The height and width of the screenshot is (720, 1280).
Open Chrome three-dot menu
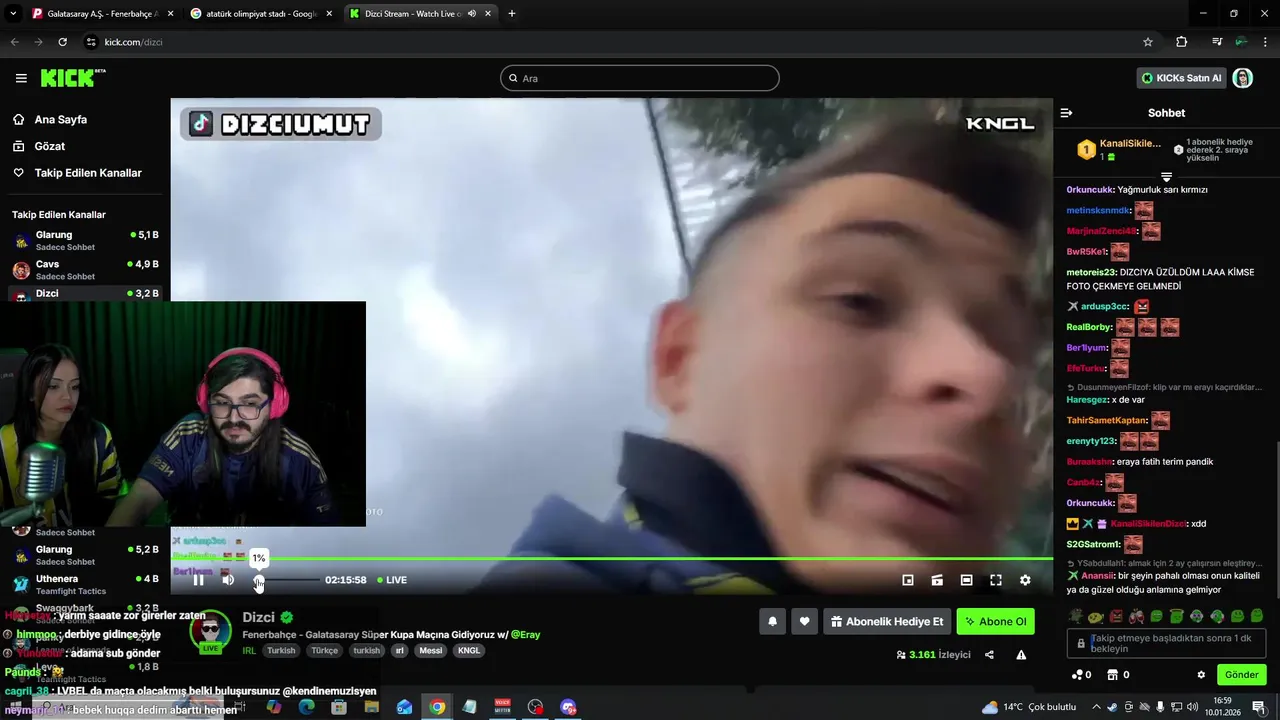1266,42
